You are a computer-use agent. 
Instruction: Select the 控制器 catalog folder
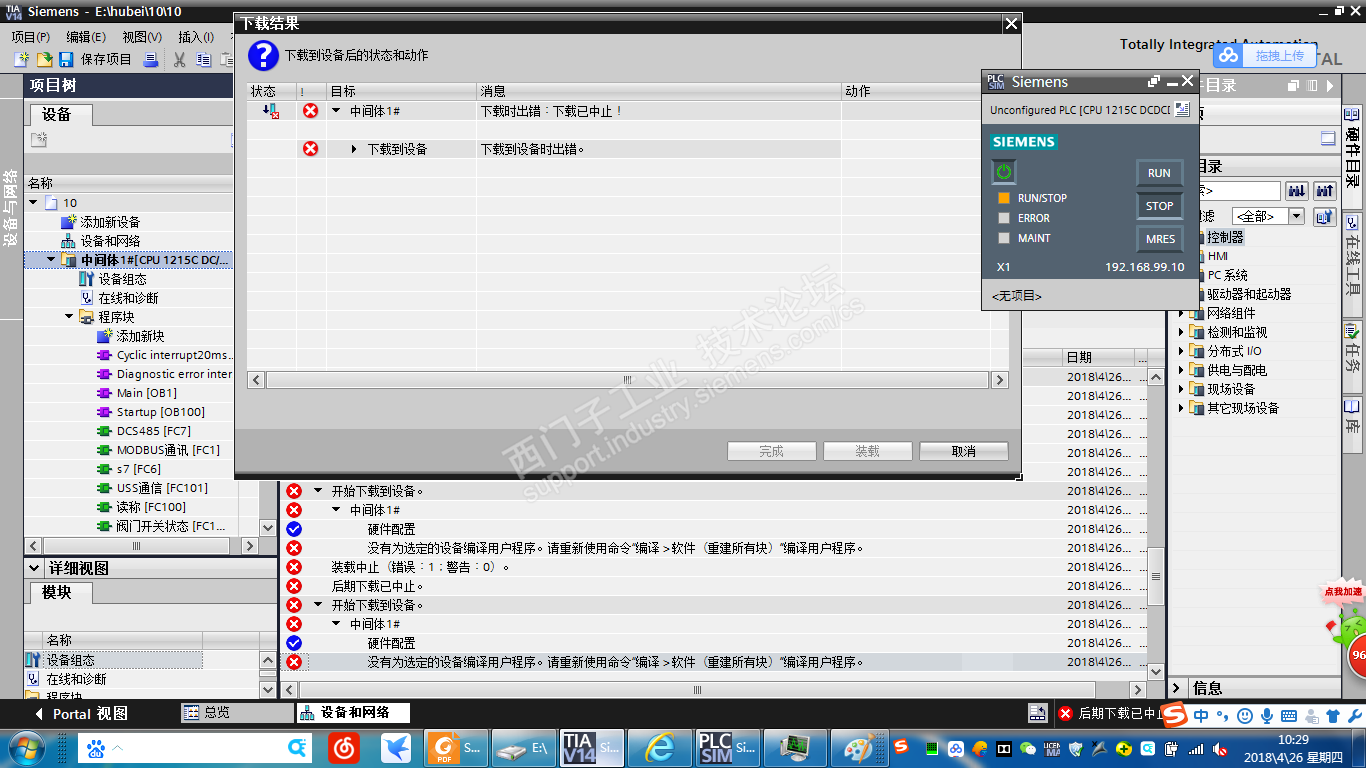point(1225,237)
